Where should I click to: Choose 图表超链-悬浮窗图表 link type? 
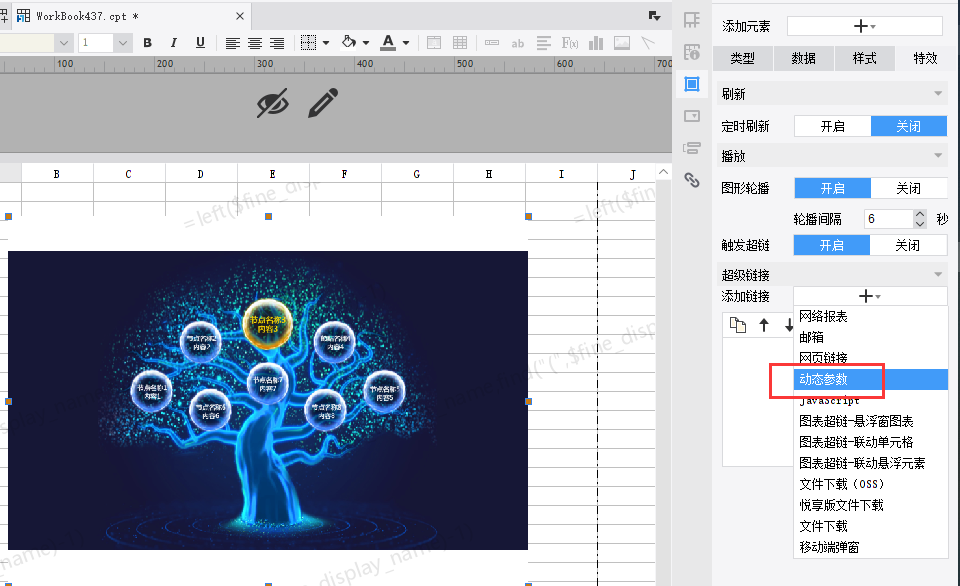pyautogui.click(x=871, y=421)
